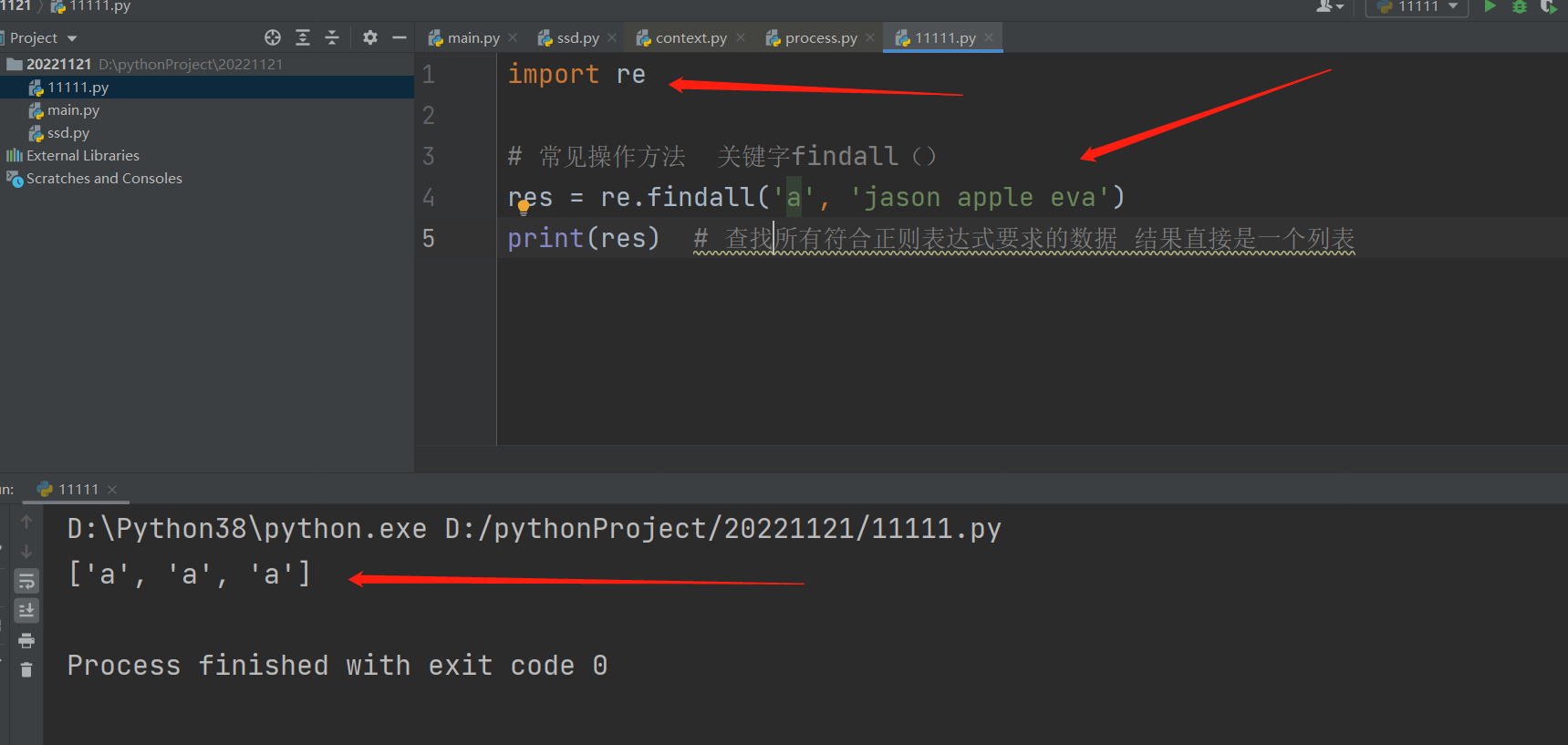1568x745 pixels.
Task: Expand all items in Project panel
Action: pyautogui.click(x=303, y=37)
